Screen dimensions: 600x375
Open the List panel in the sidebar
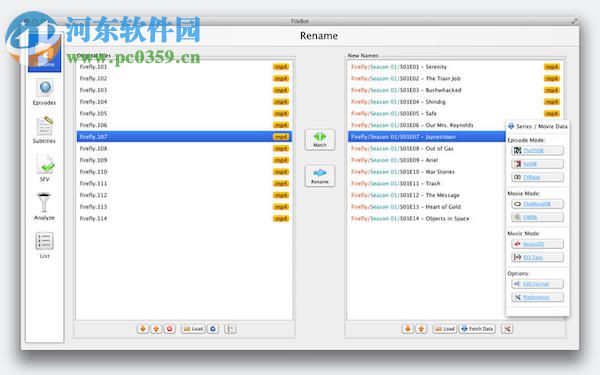(44, 245)
